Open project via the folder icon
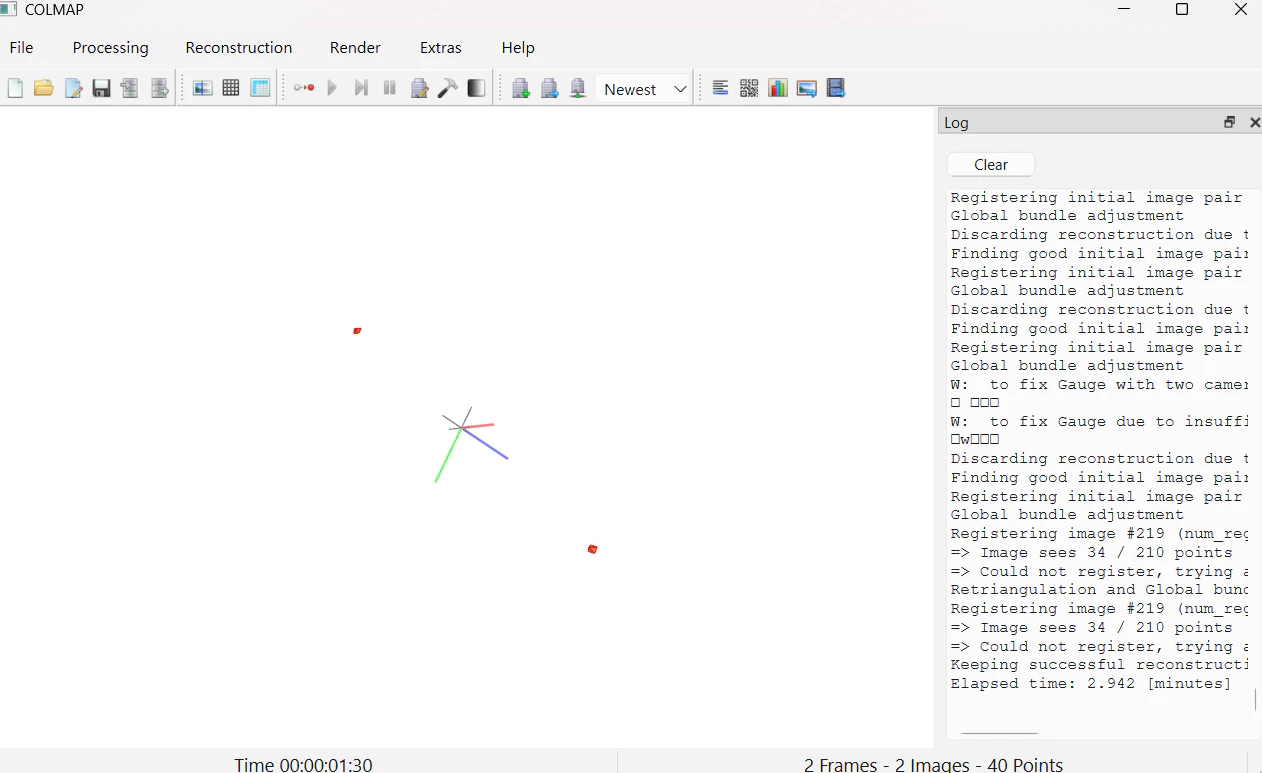 [44, 89]
